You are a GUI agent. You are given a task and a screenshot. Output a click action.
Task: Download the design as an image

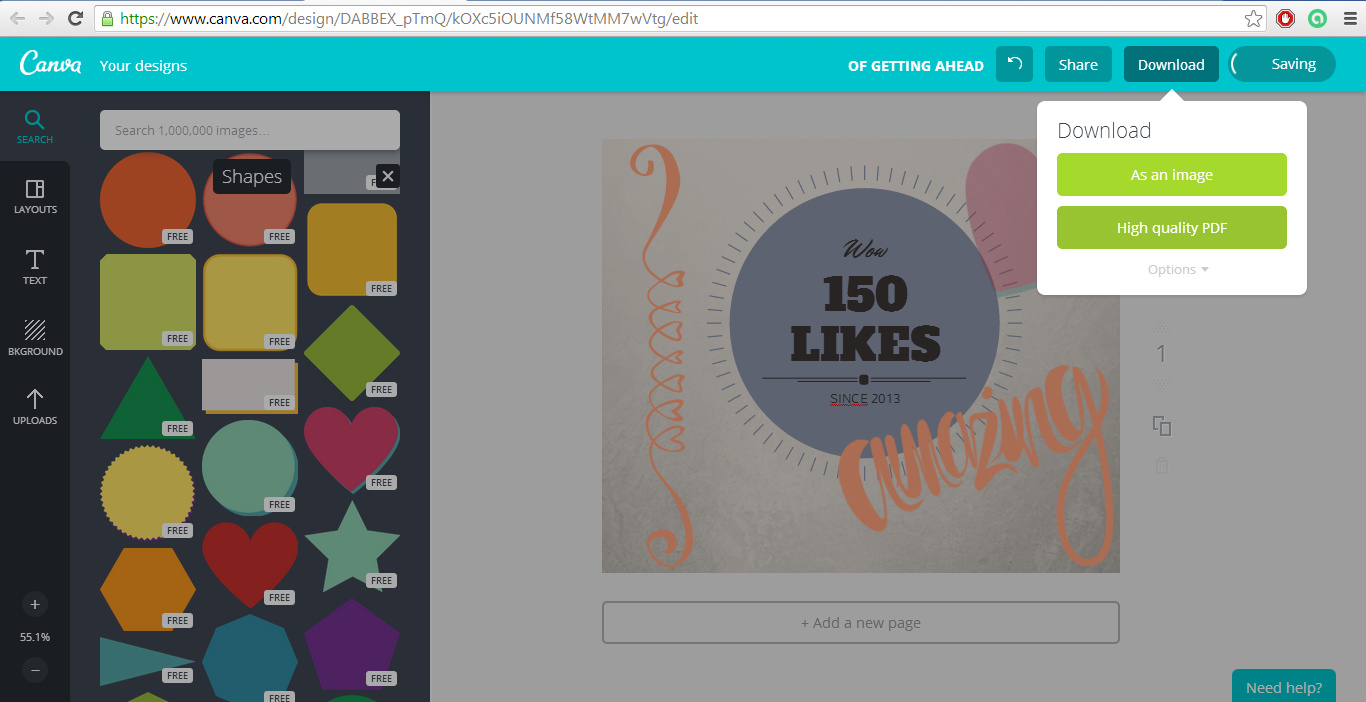point(1171,175)
